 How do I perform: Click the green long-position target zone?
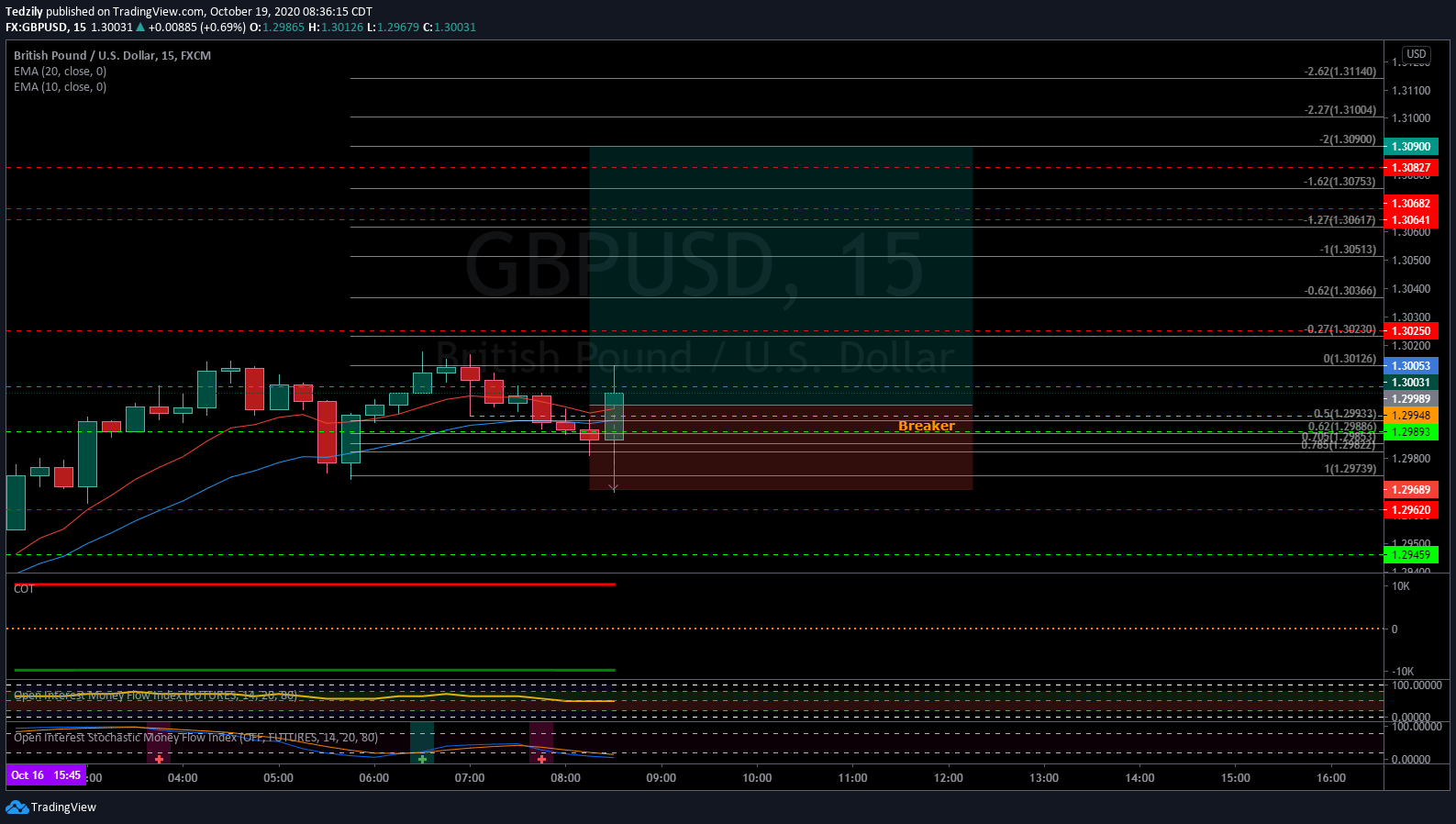click(781, 275)
